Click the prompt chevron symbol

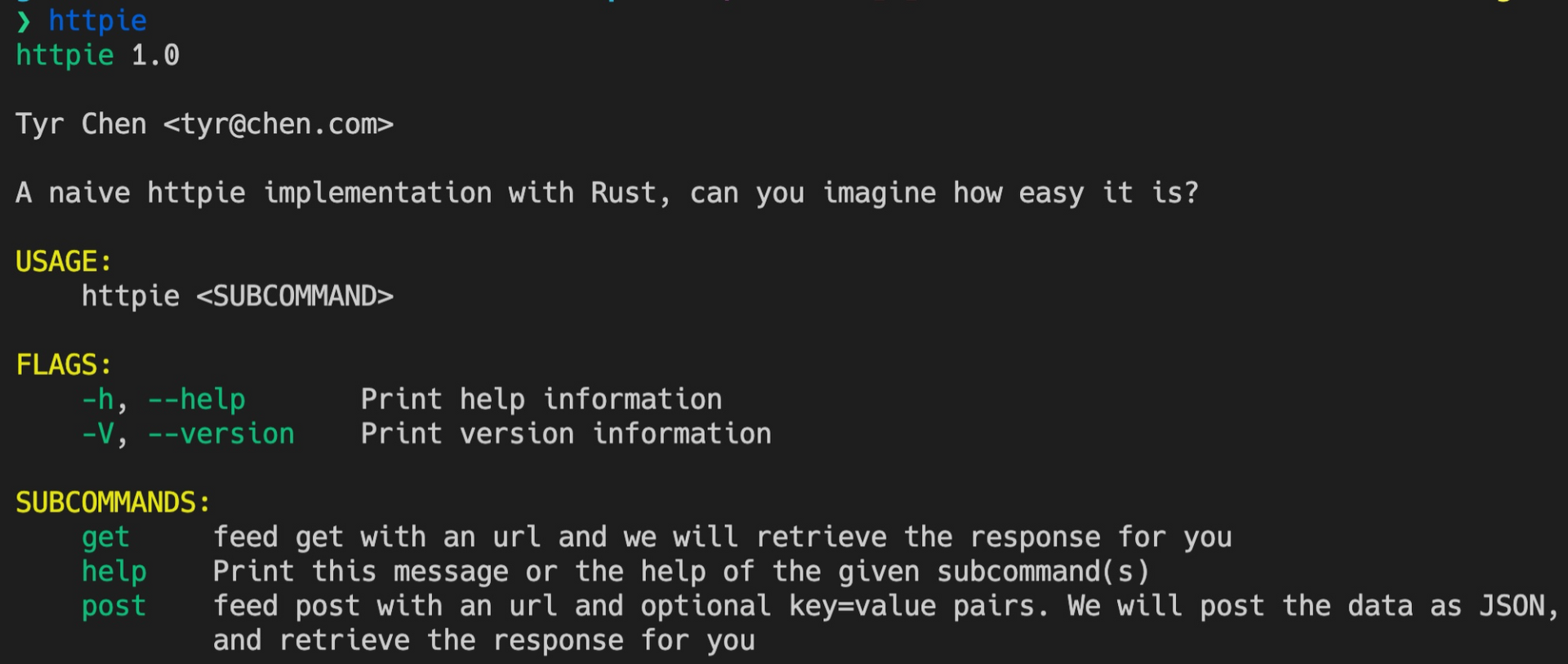24,21
